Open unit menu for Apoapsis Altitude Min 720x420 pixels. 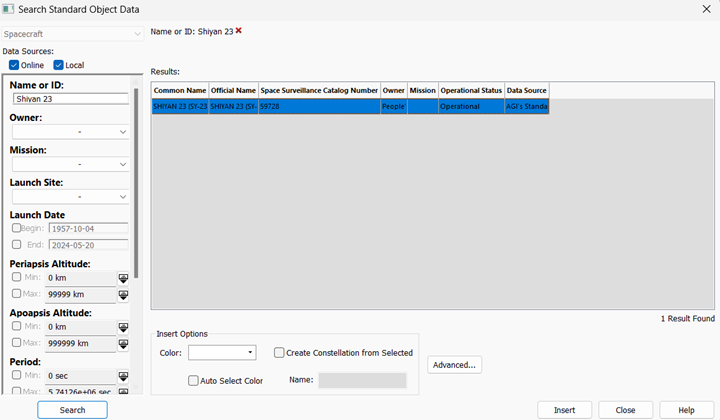pos(123,327)
